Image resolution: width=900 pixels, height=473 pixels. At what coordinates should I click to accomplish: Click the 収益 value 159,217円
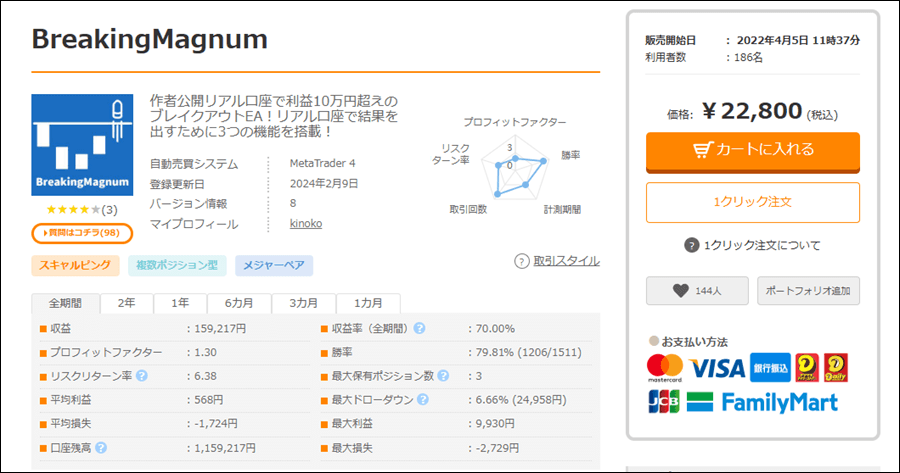pyautogui.click(x=220, y=328)
